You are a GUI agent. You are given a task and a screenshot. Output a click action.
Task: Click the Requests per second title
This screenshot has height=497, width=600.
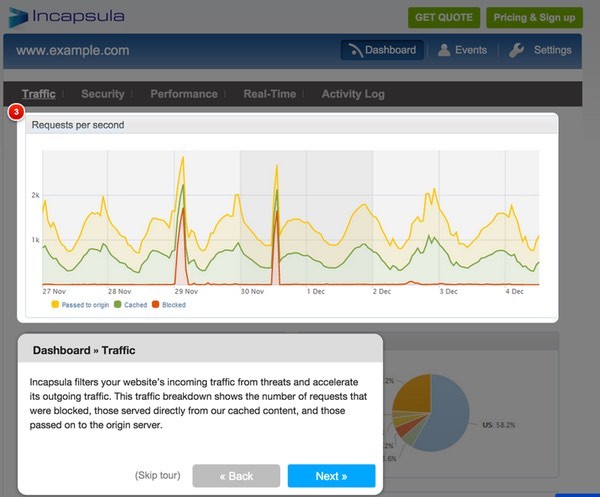(78, 125)
